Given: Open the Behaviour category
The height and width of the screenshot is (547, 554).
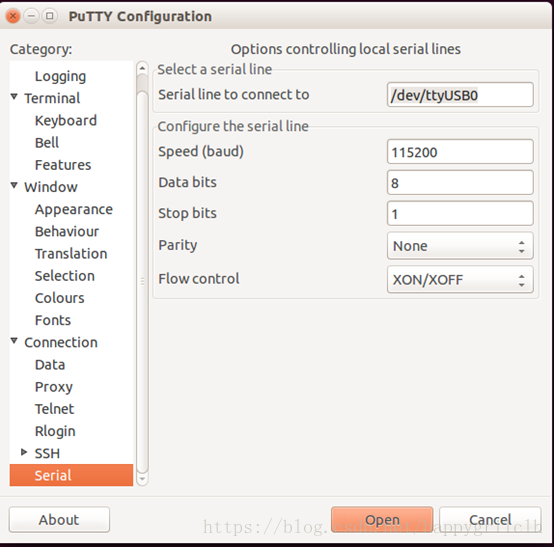Looking at the screenshot, I should click(67, 231).
